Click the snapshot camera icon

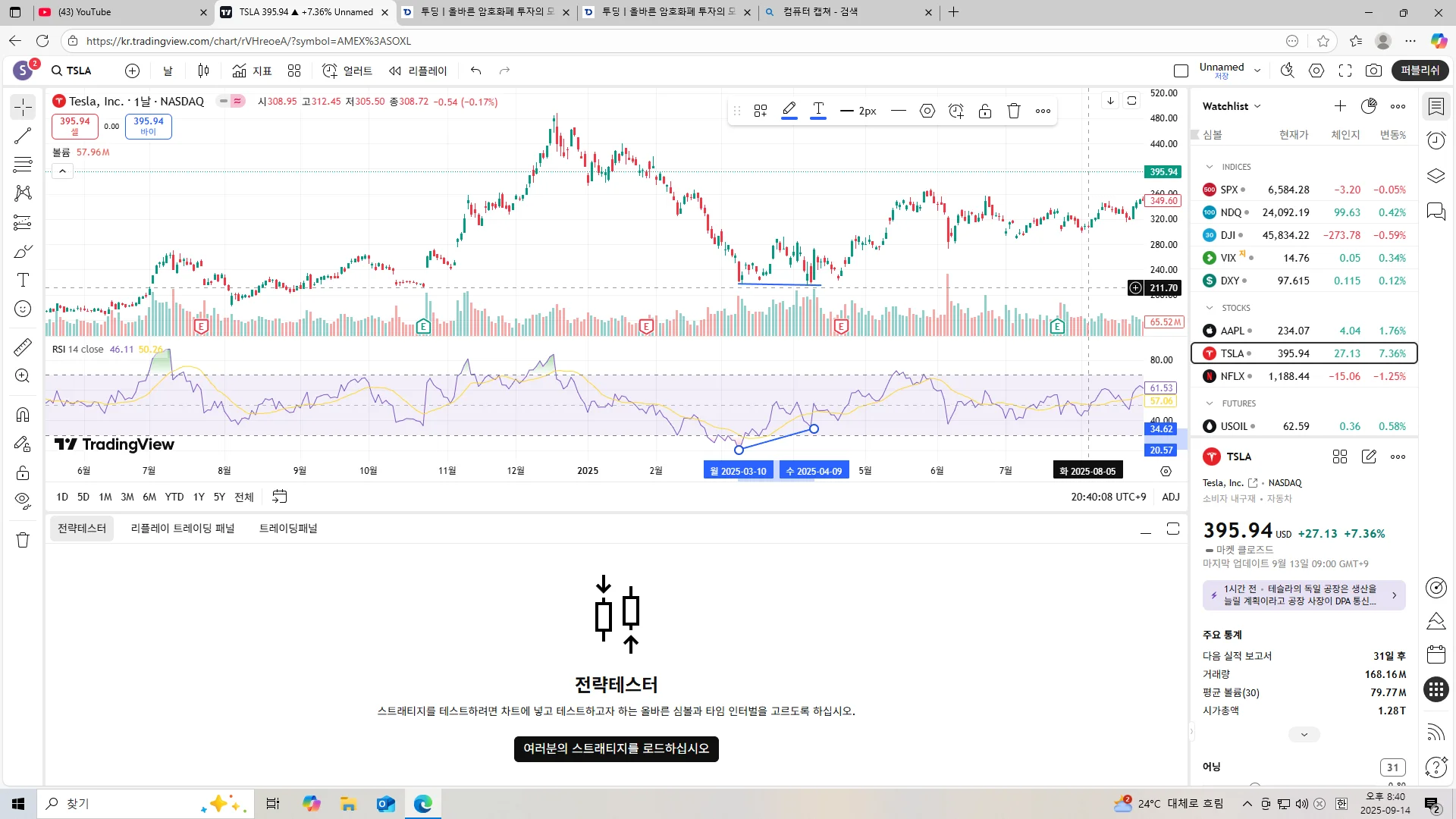1373,71
